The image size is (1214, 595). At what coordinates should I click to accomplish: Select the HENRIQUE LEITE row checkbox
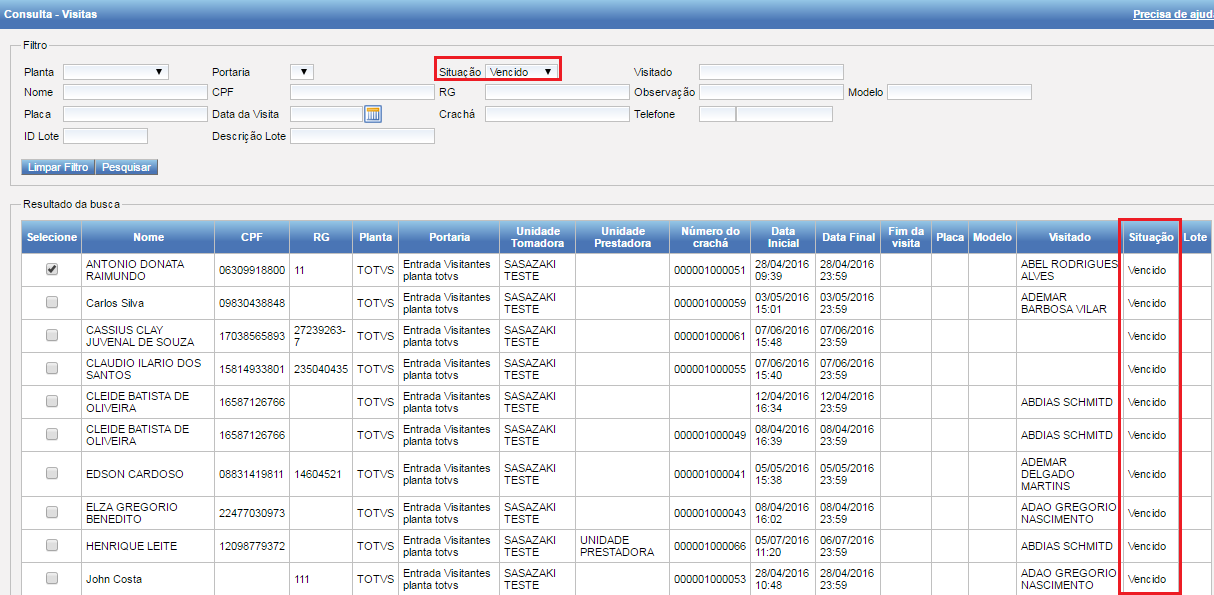pos(52,545)
